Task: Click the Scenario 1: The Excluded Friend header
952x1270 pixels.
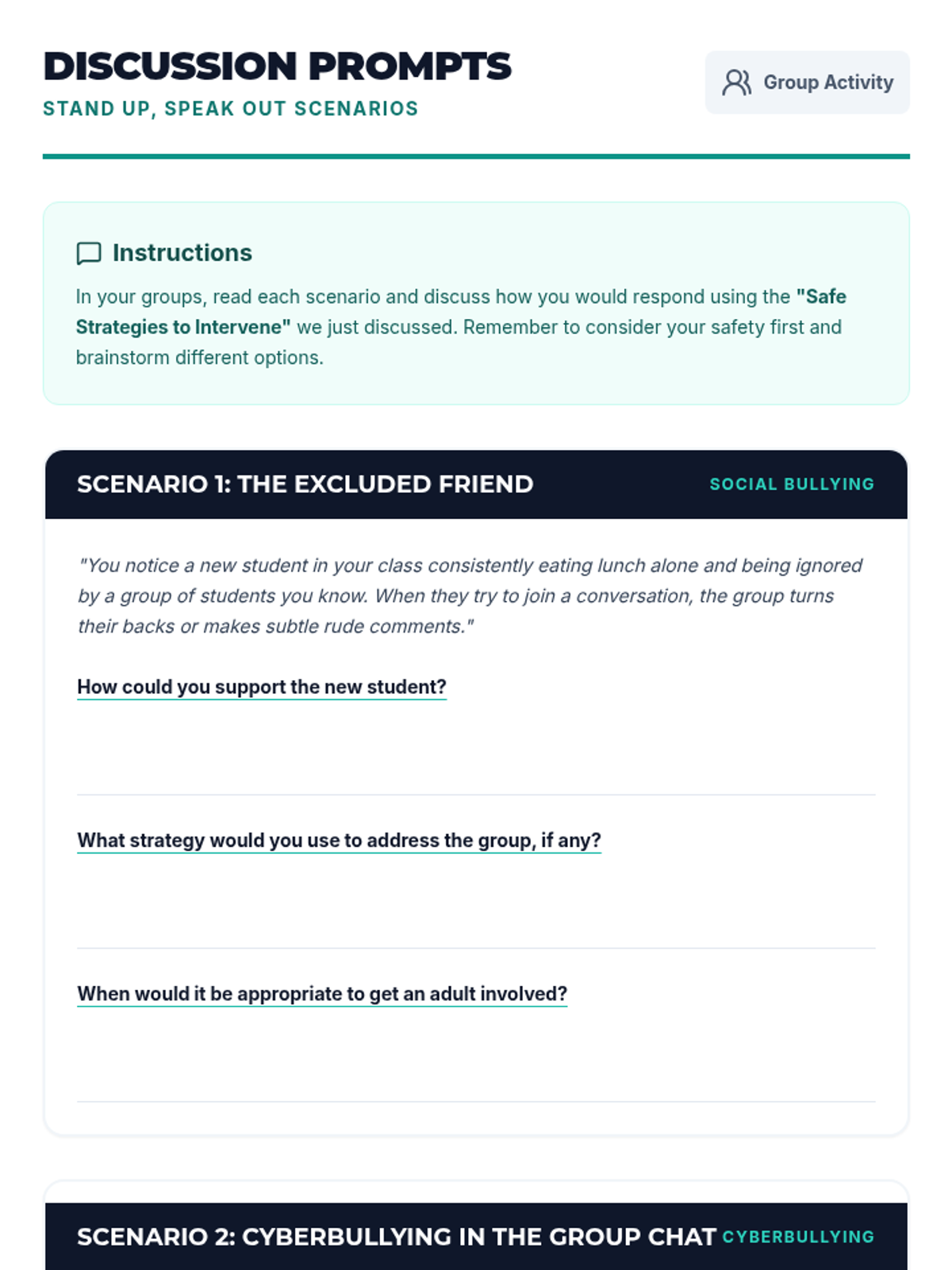Action: 305,484
